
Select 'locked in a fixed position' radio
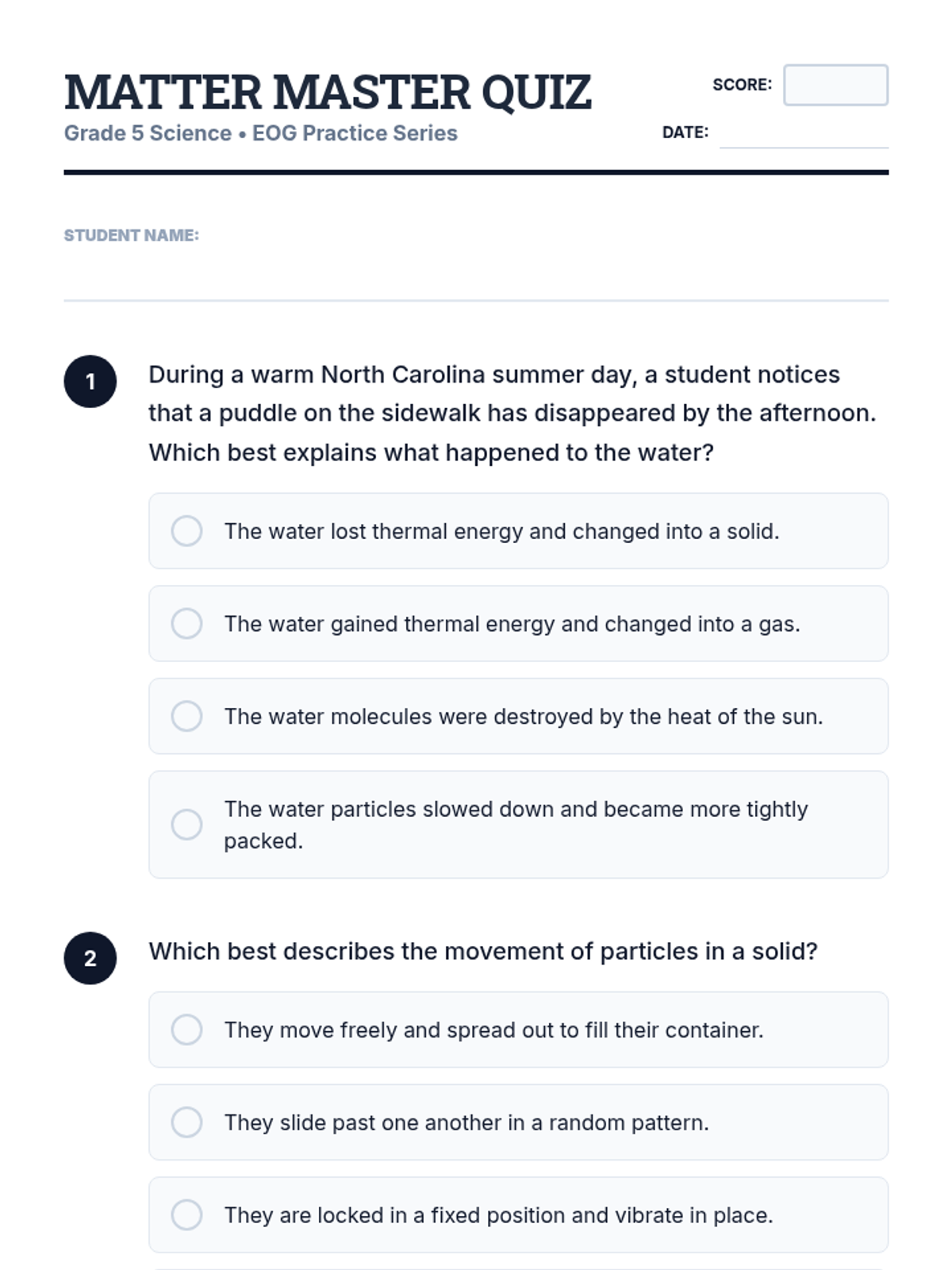186,1214
